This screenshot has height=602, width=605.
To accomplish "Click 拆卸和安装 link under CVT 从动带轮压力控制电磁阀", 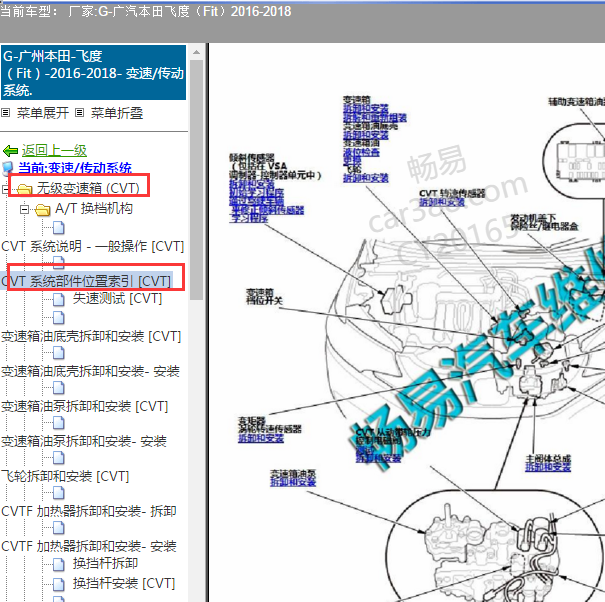I will (379, 458).
